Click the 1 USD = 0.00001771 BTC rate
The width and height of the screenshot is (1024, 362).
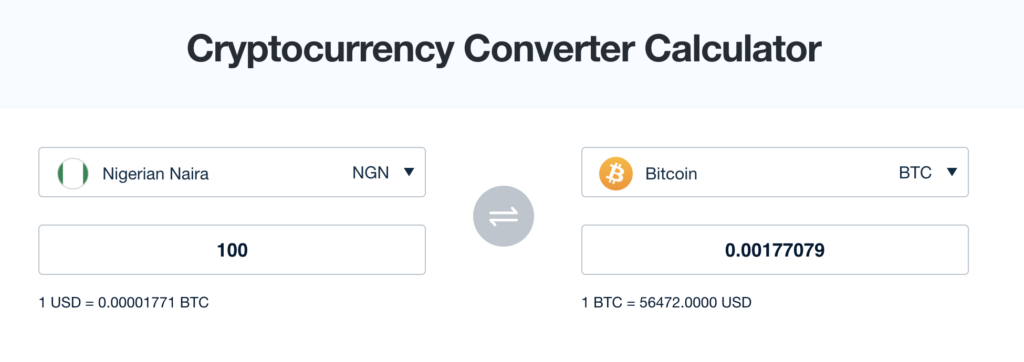point(123,303)
